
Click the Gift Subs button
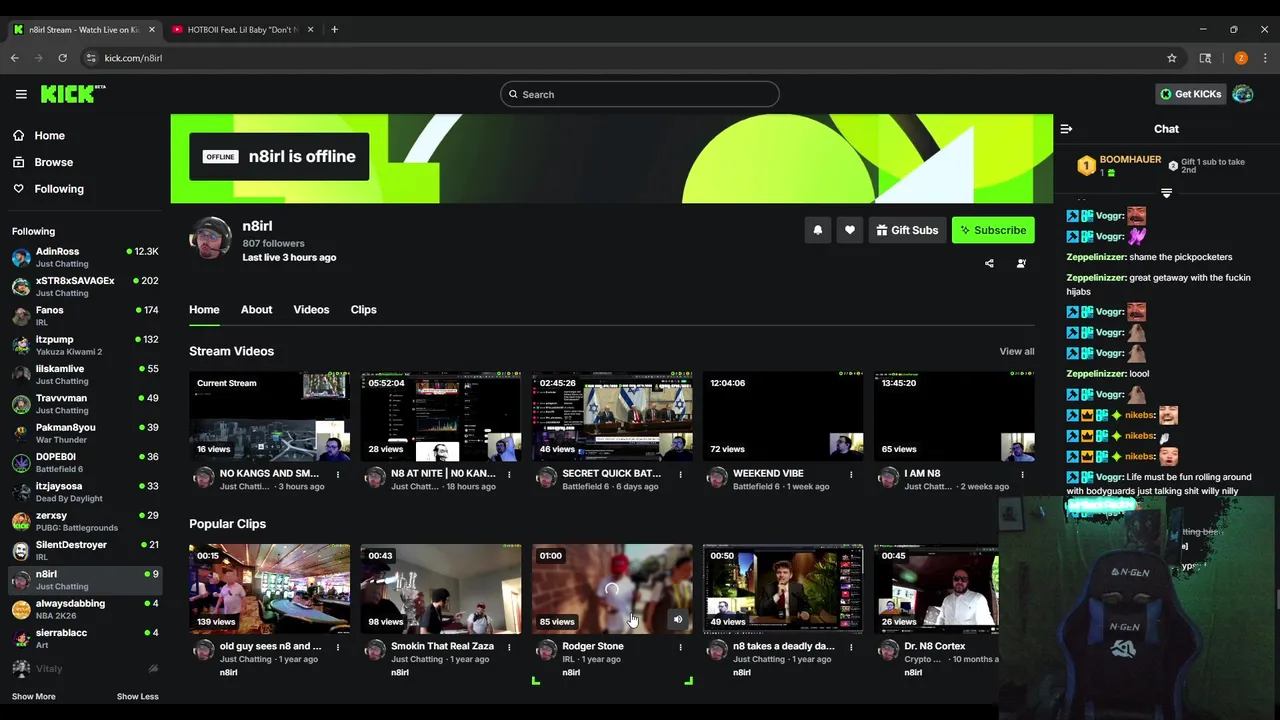click(907, 230)
